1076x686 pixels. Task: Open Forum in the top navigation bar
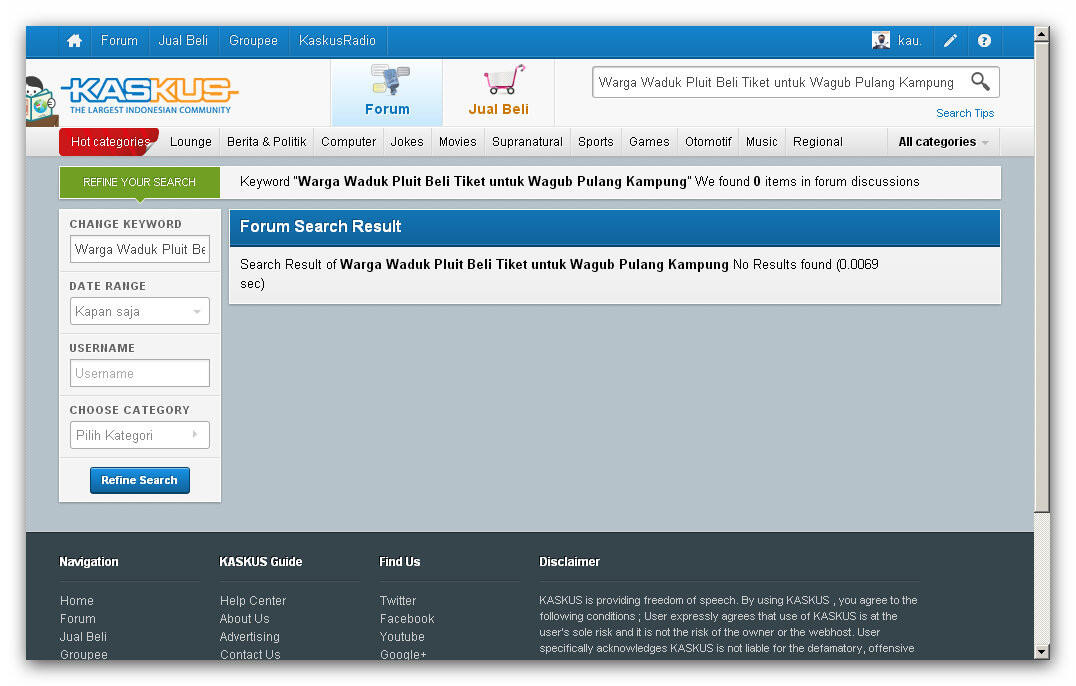point(119,41)
